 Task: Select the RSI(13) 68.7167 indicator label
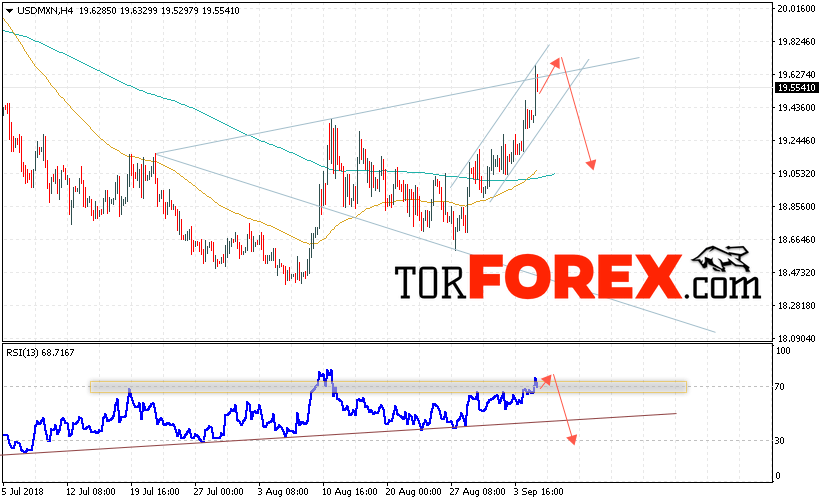click(x=40, y=353)
